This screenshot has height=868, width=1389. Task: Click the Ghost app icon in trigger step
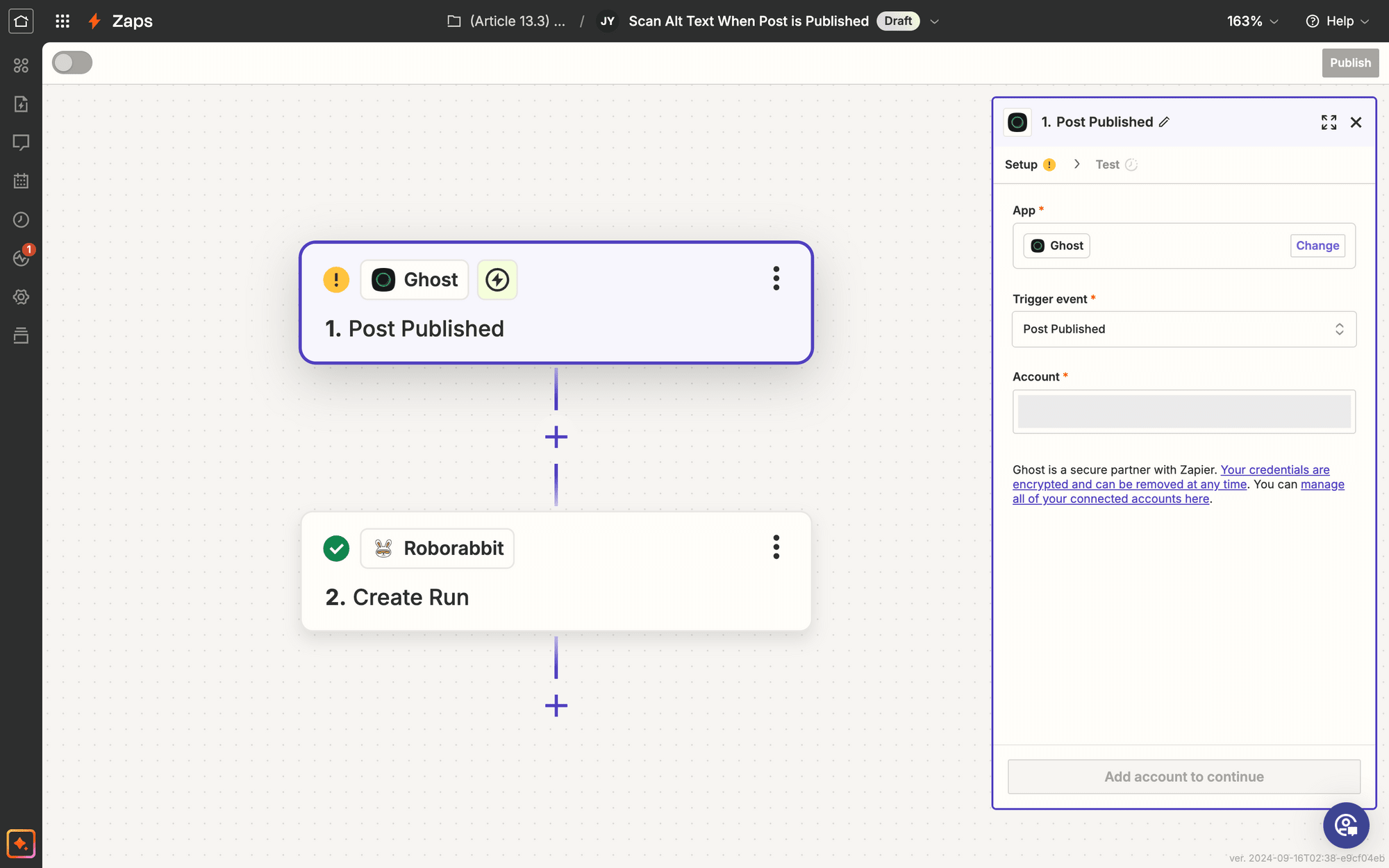[383, 279]
